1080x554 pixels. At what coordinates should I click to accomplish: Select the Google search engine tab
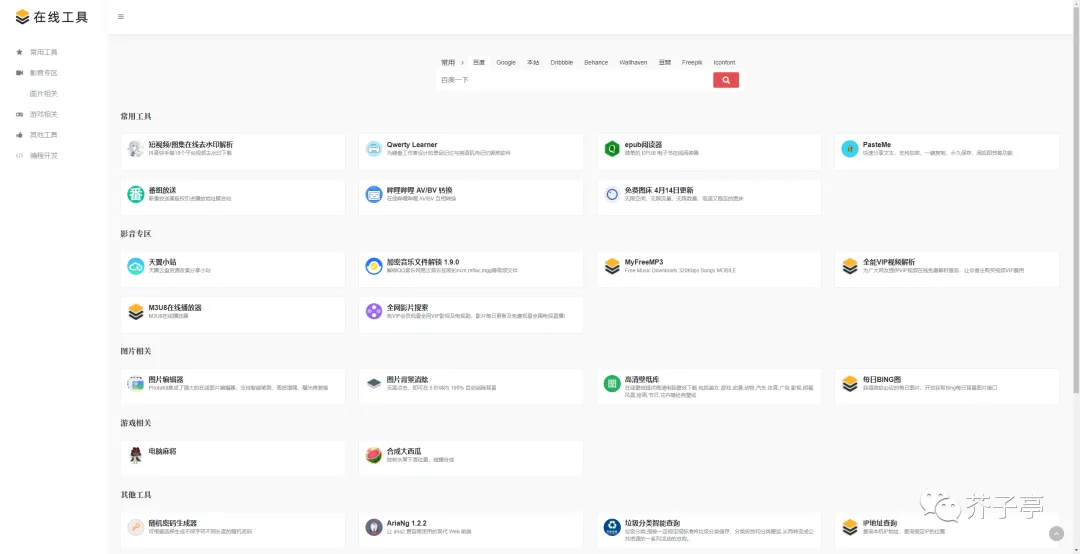(x=506, y=62)
